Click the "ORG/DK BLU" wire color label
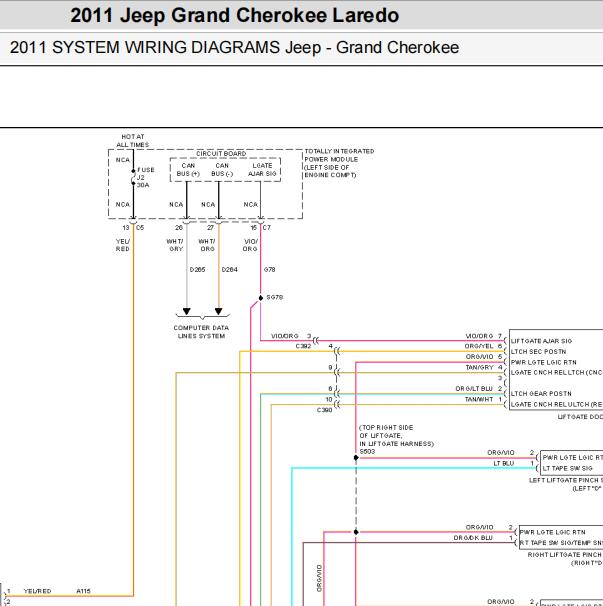Image resolution: width=603 pixels, height=606 pixels. [473, 538]
